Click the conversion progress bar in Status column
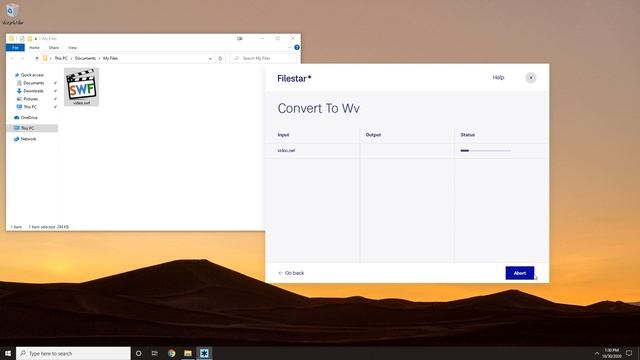This screenshot has width=640, height=360. click(x=485, y=151)
